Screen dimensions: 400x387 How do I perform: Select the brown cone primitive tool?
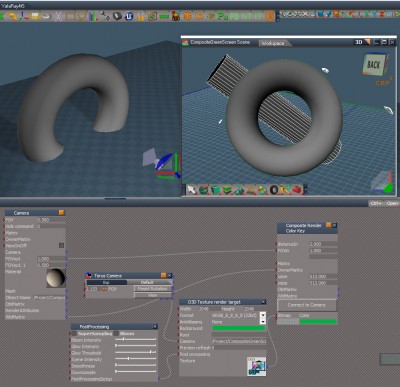click(250, 190)
